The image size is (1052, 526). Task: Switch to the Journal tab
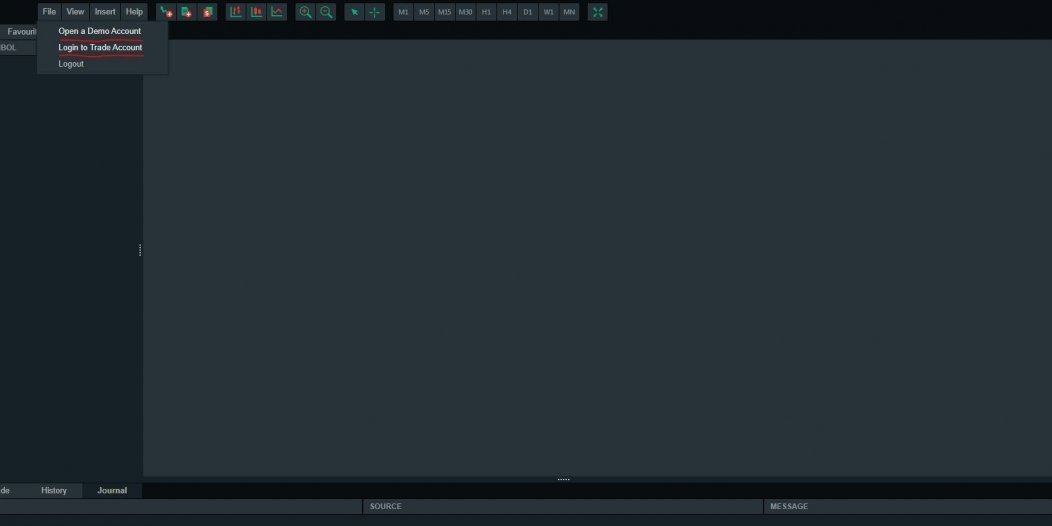(x=112, y=490)
